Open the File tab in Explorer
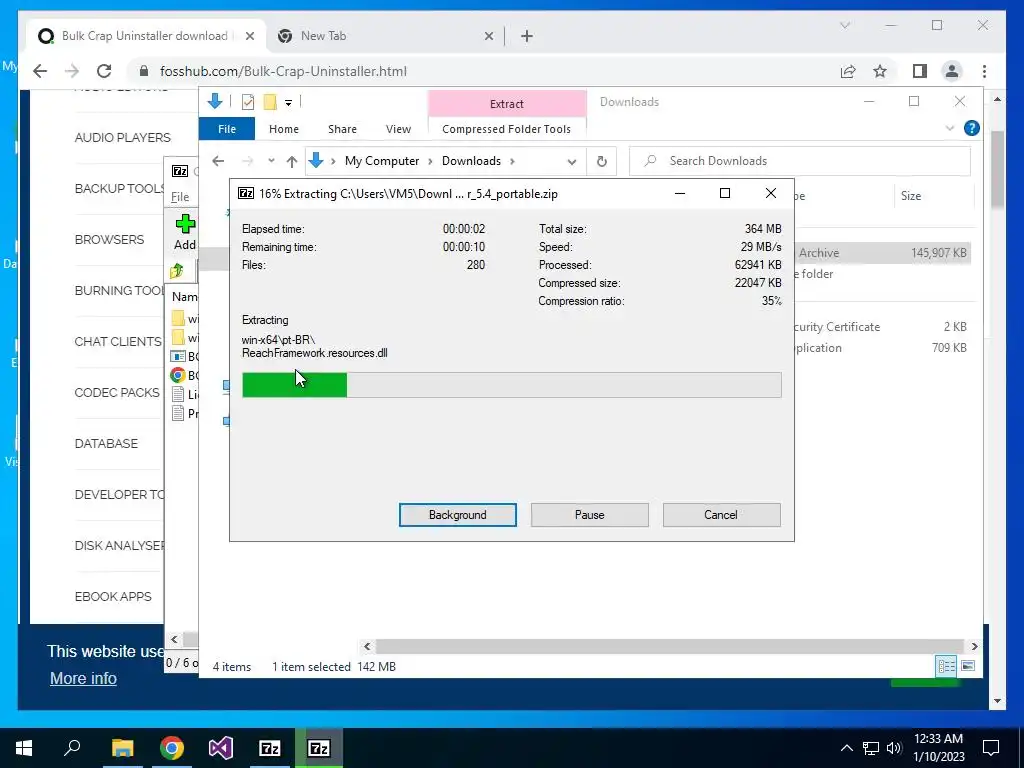 coord(227,129)
